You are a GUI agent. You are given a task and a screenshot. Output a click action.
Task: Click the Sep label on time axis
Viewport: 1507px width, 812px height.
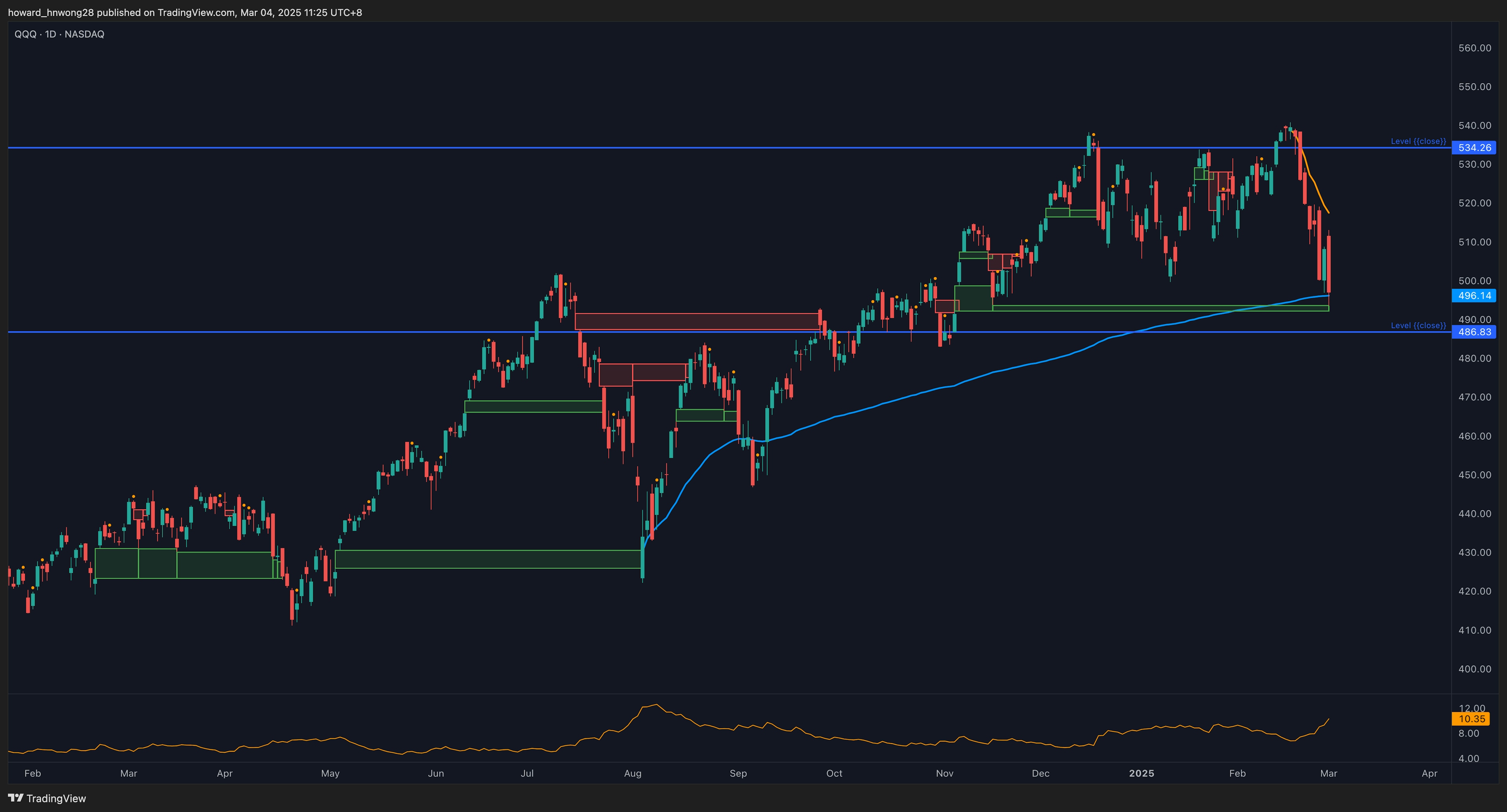pos(738,773)
